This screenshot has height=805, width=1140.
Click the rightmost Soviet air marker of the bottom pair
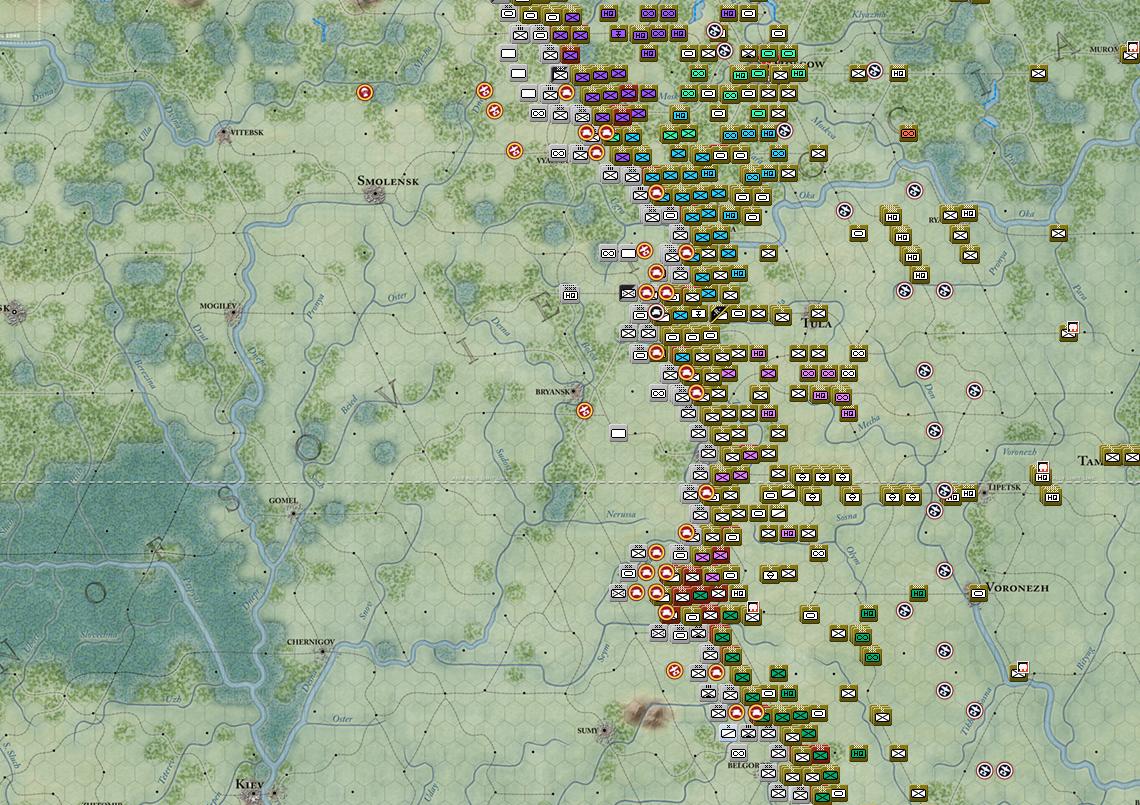pos(1005,771)
